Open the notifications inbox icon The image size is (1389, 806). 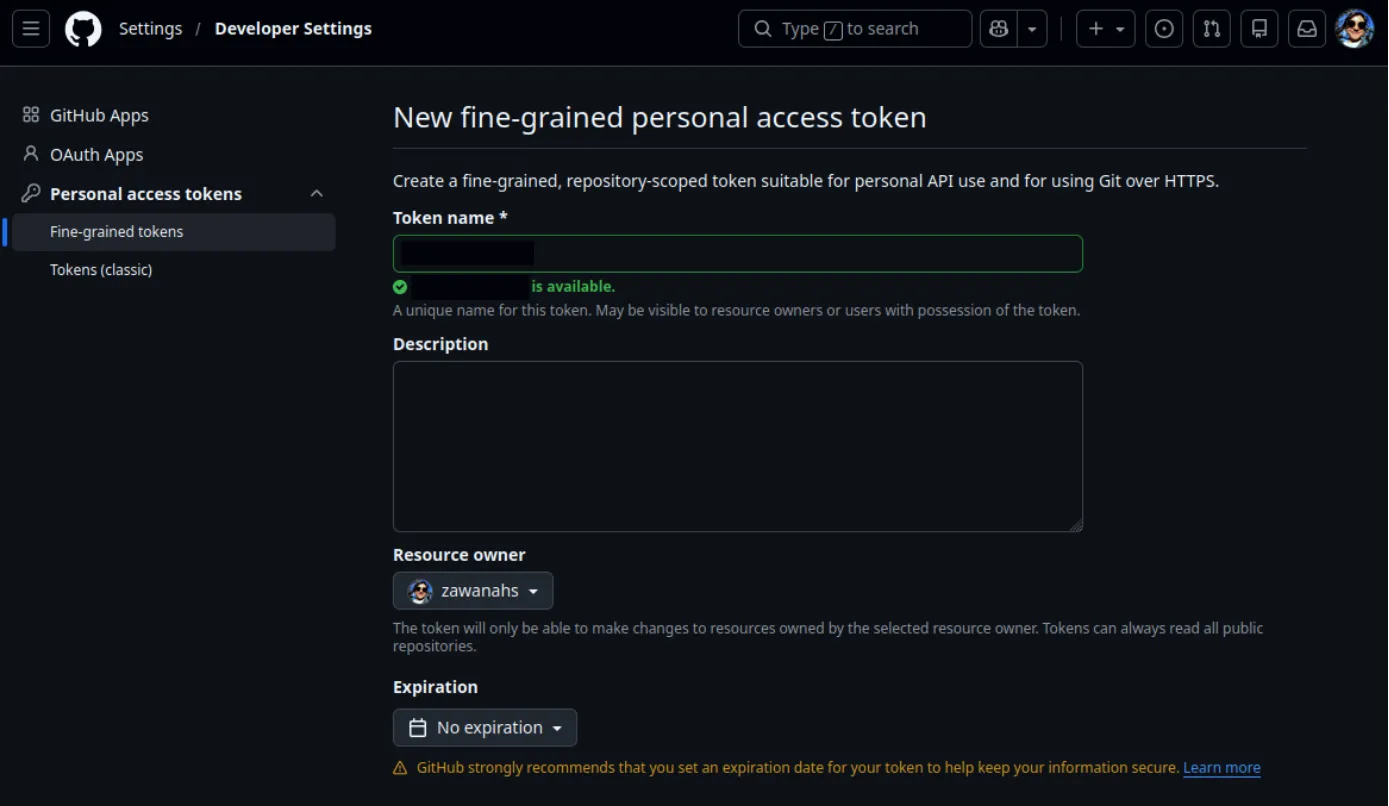[x=1307, y=29]
